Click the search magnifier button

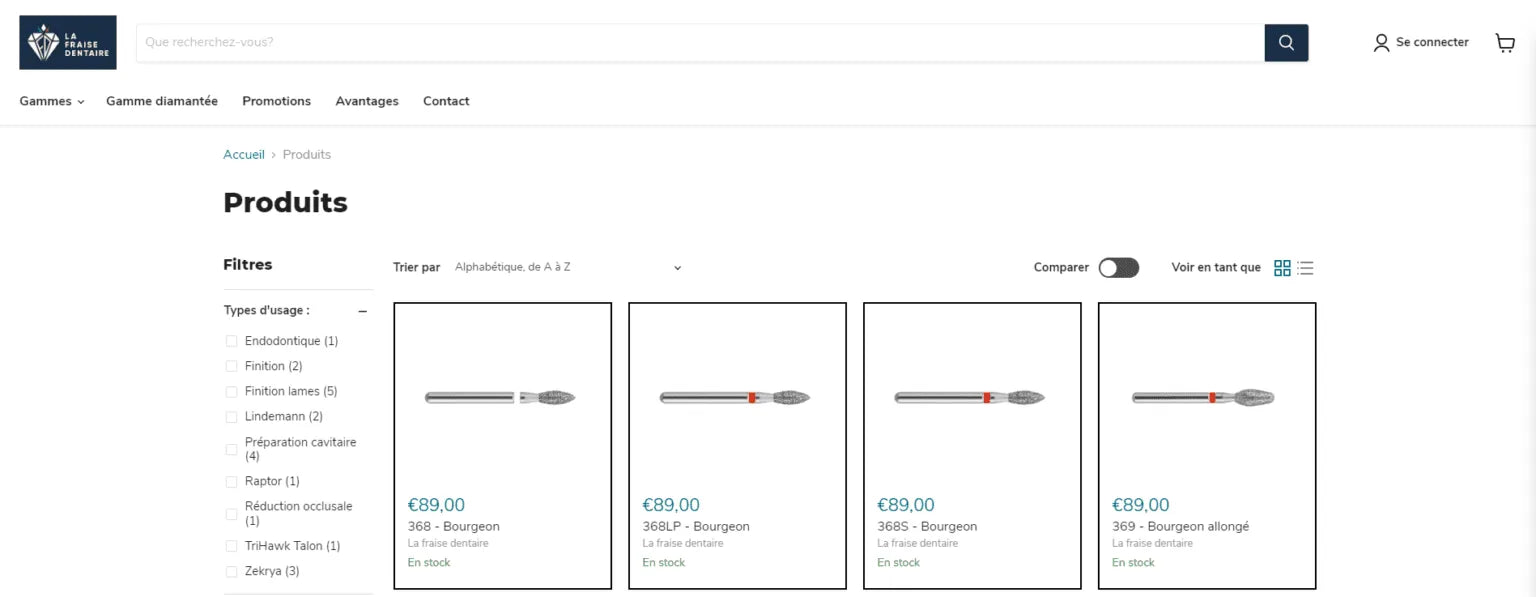(1286, 42)
